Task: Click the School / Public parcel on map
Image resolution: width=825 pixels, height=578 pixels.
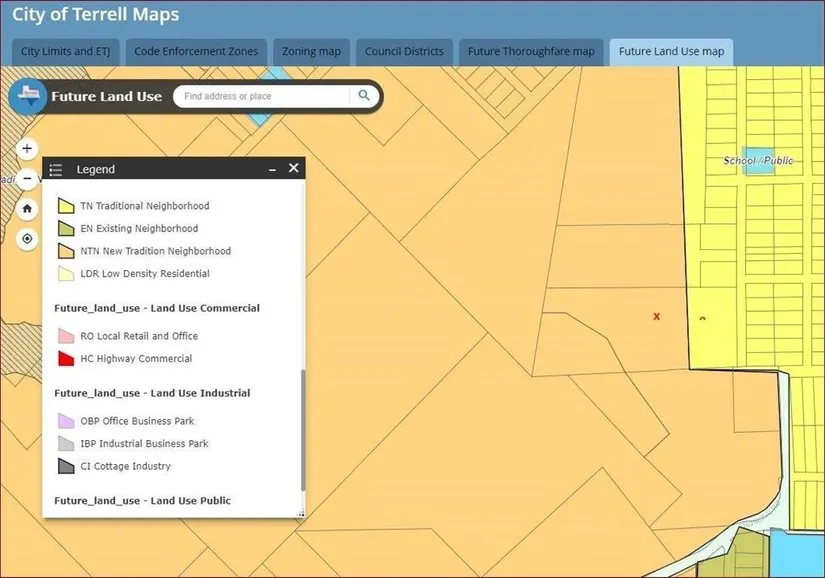Action: coord(758,162)
